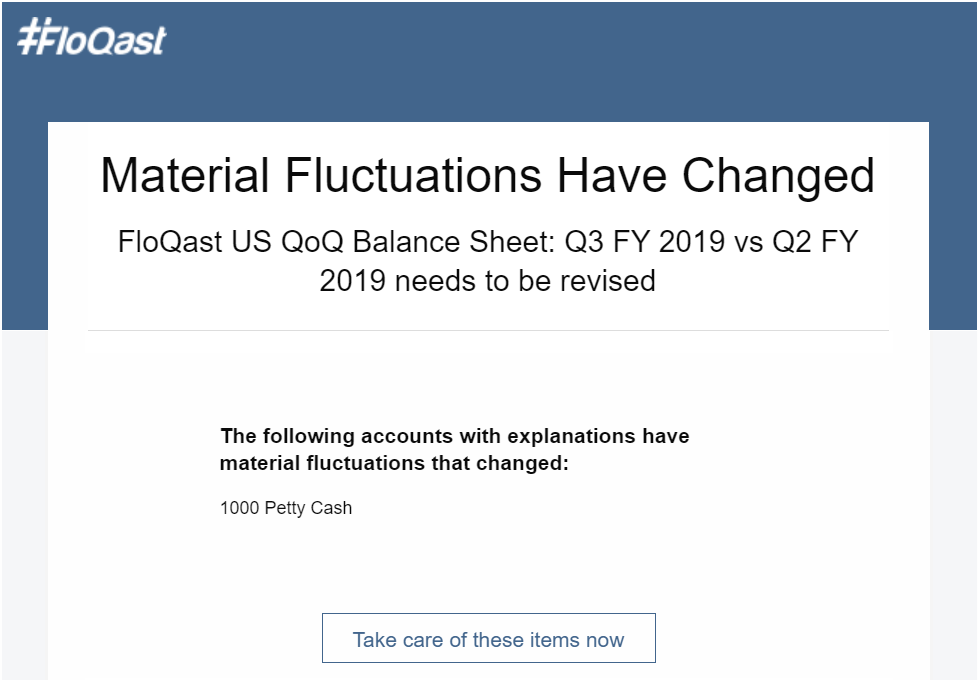978x680 pixels.
Task: Click the word 'Material' in the main heading
Action: tap(185, 175)
